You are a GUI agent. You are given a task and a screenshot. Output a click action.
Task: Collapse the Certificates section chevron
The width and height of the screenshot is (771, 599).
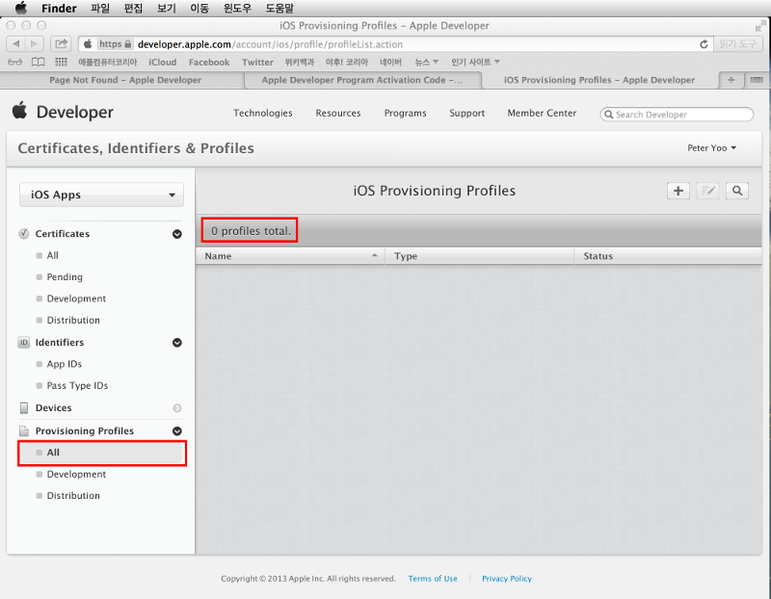[x=177, y=234]
